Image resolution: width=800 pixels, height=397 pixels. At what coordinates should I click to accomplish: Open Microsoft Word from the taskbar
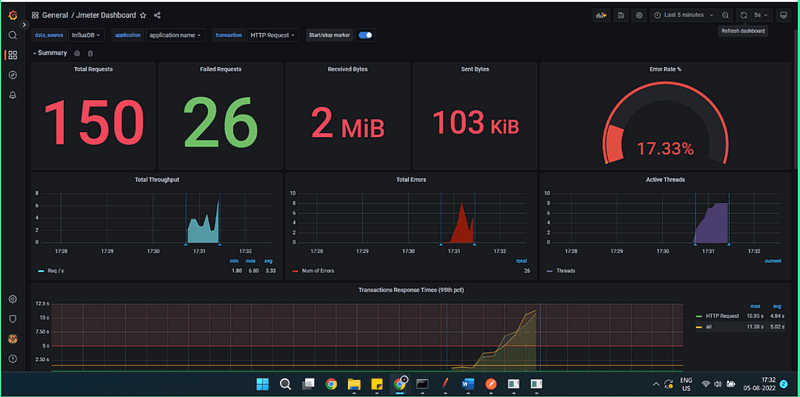tap(468, 383)
